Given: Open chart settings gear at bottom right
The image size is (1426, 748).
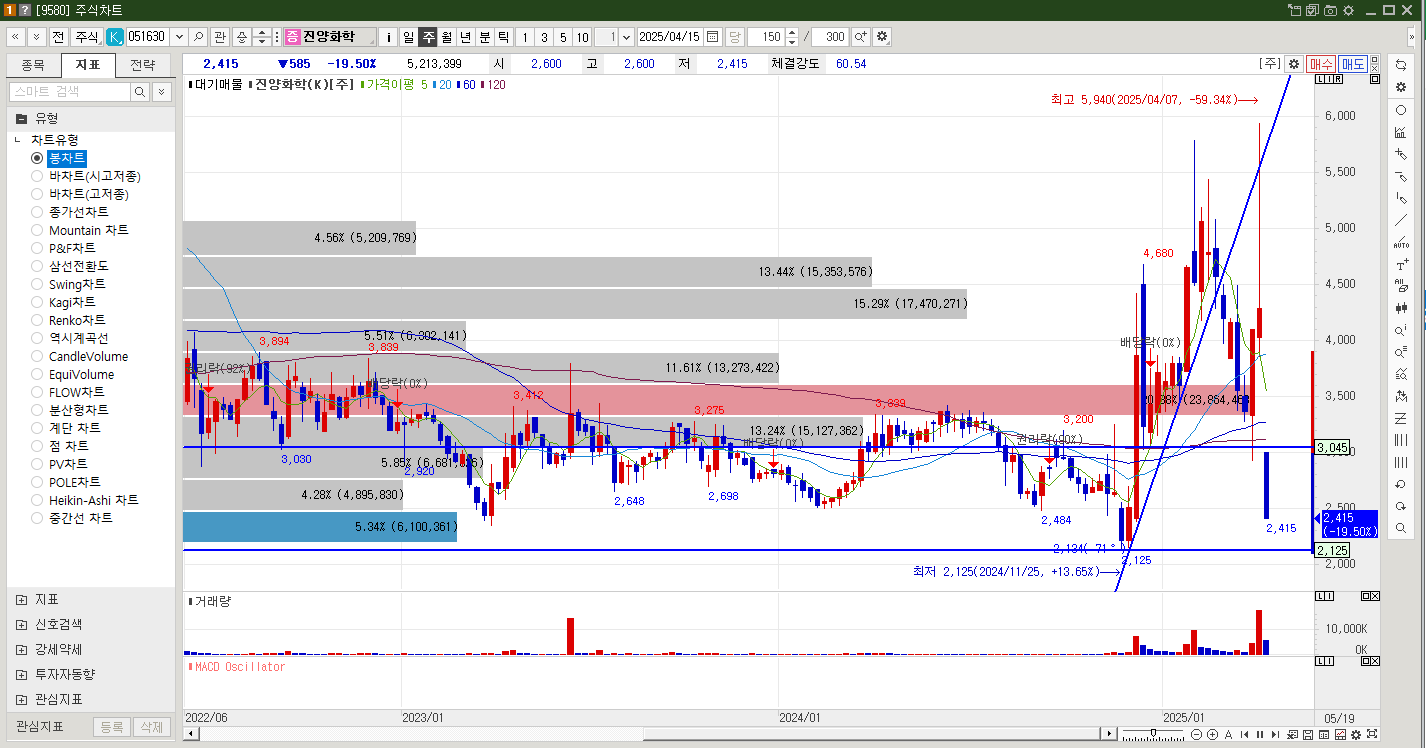Looking at the screenshot, I should [1356, 735].
